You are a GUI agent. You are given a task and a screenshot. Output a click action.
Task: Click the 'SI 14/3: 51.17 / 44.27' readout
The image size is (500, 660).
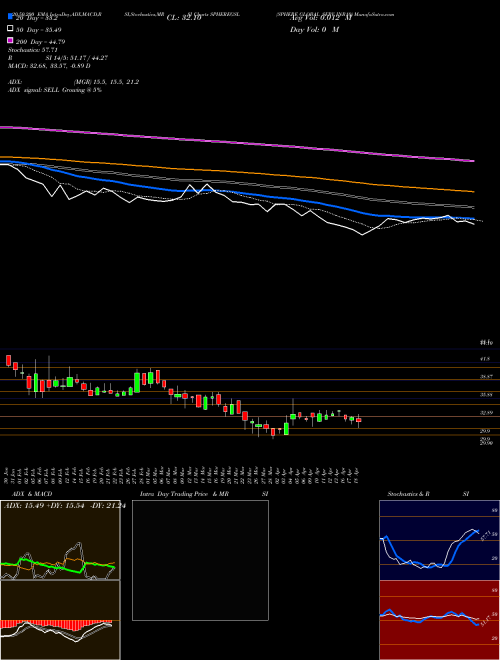point(77,58)
